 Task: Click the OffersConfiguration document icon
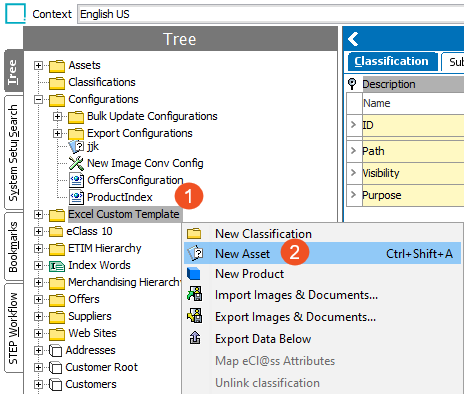point(76,180)
